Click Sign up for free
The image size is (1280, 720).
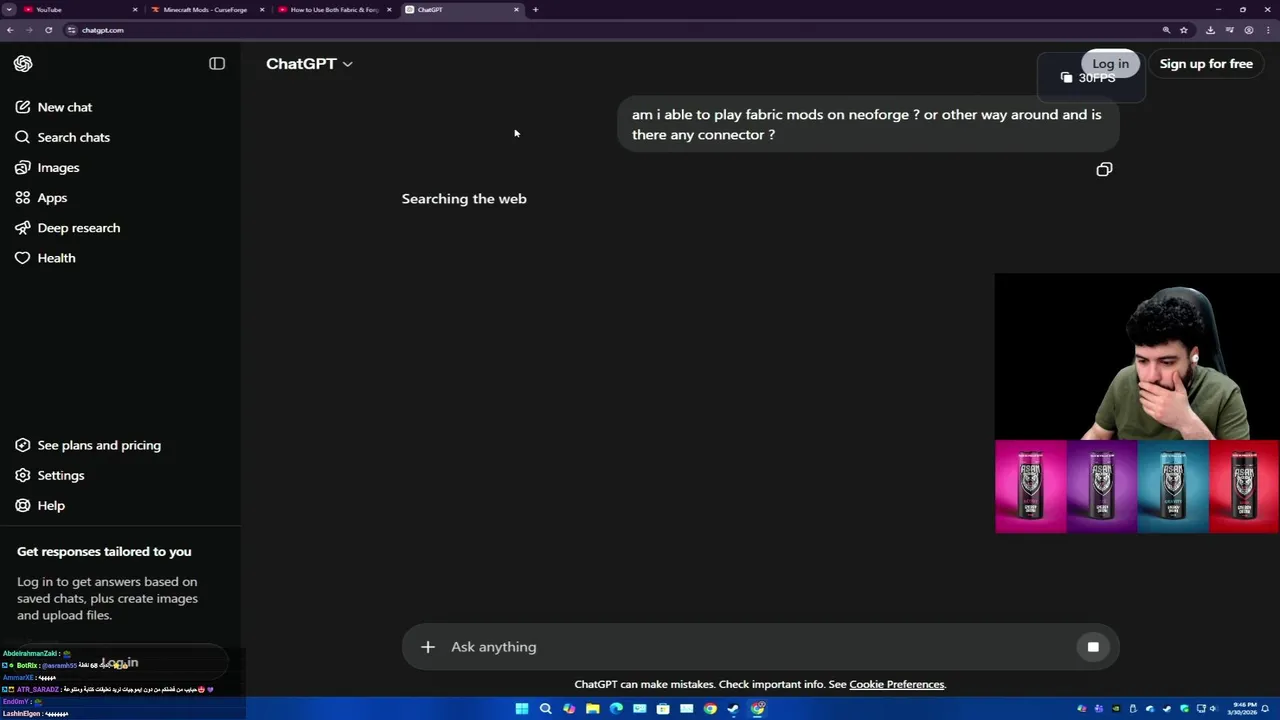[1206, 64]
